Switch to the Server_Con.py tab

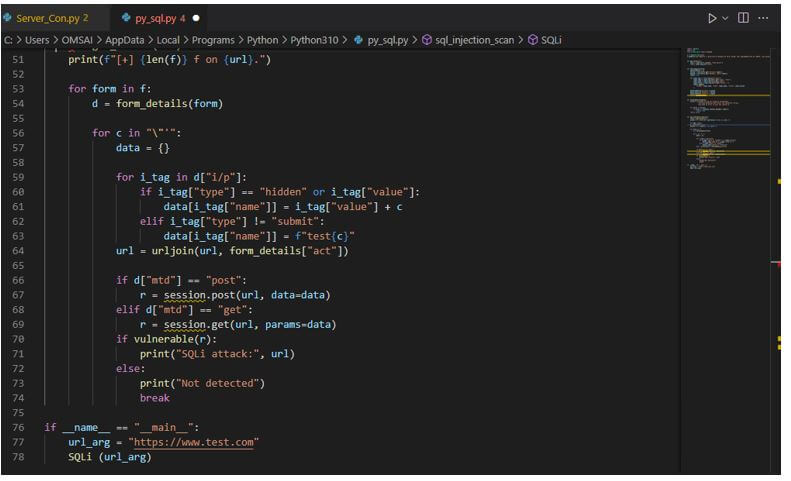[x=52, y=18]
